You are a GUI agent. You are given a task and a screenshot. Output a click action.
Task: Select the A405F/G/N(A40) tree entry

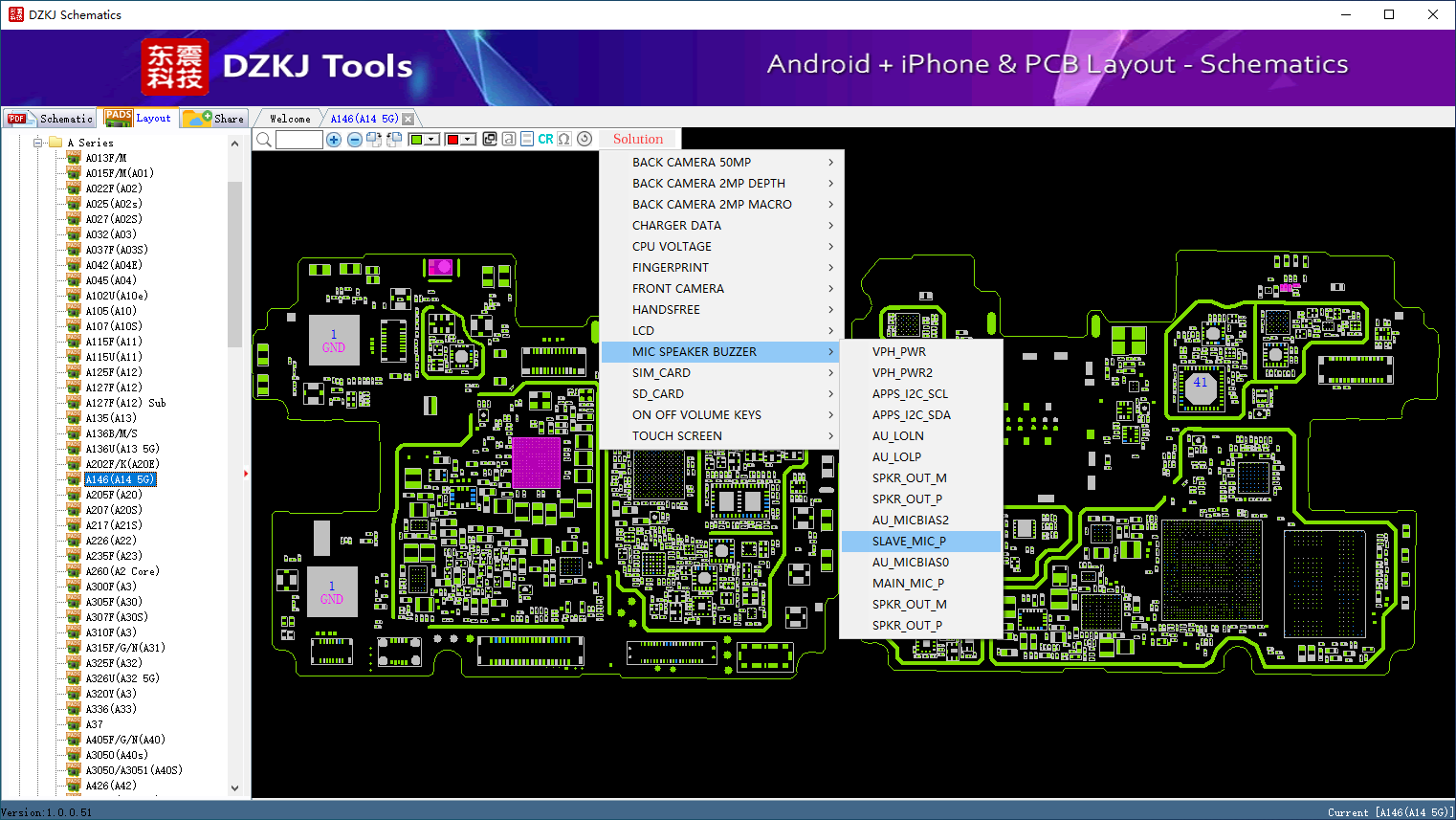125,740
